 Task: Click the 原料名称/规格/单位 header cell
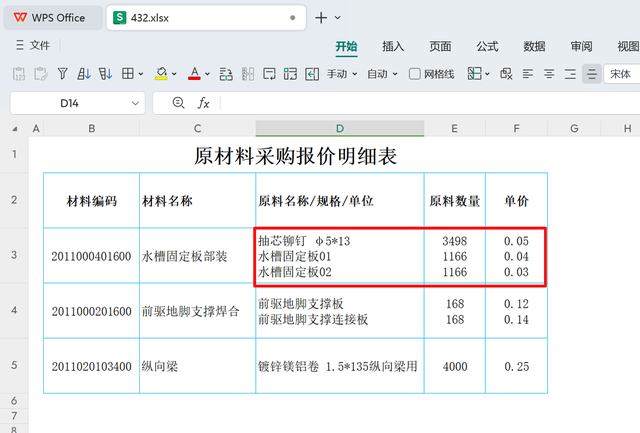[340, 200]
